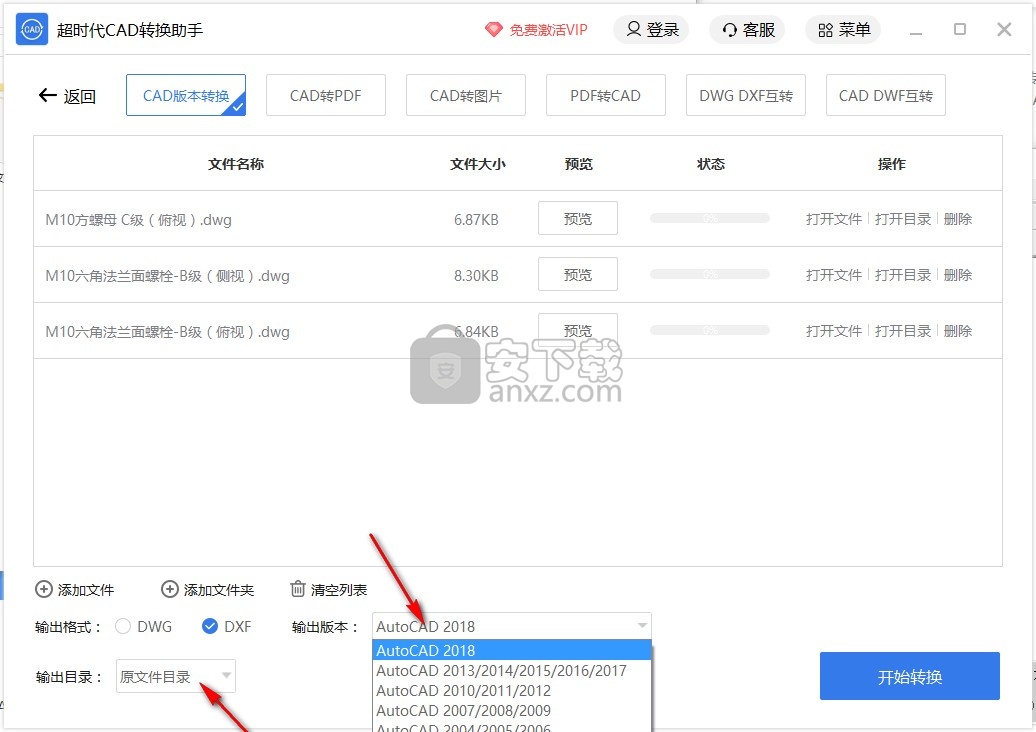Click the 添加文件夹 plus icon

pyautogui.click(x=170, y=589)
